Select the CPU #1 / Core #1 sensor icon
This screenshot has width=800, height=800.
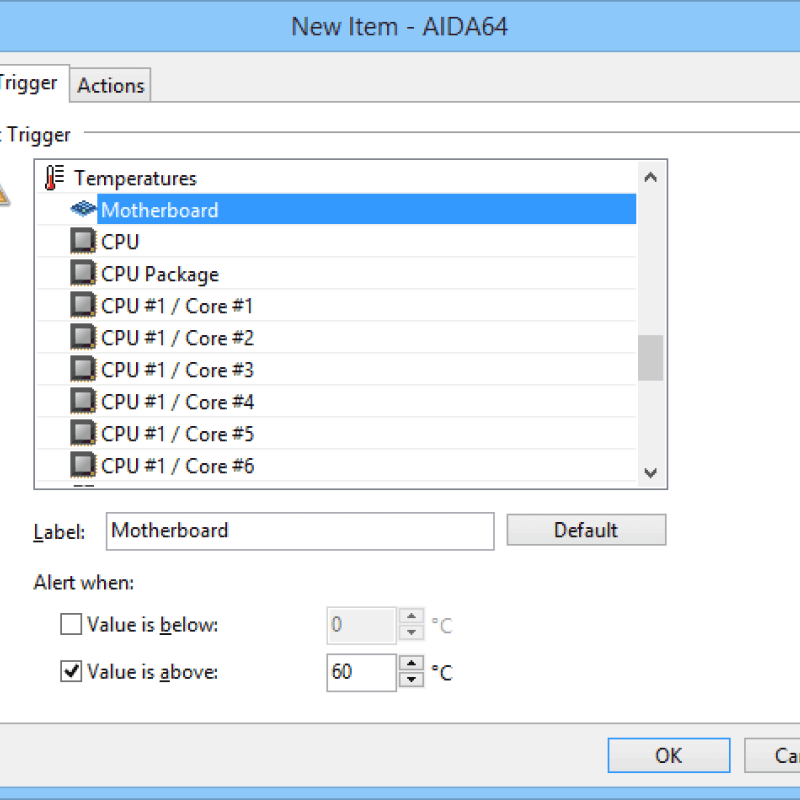(x=82, y=305)
